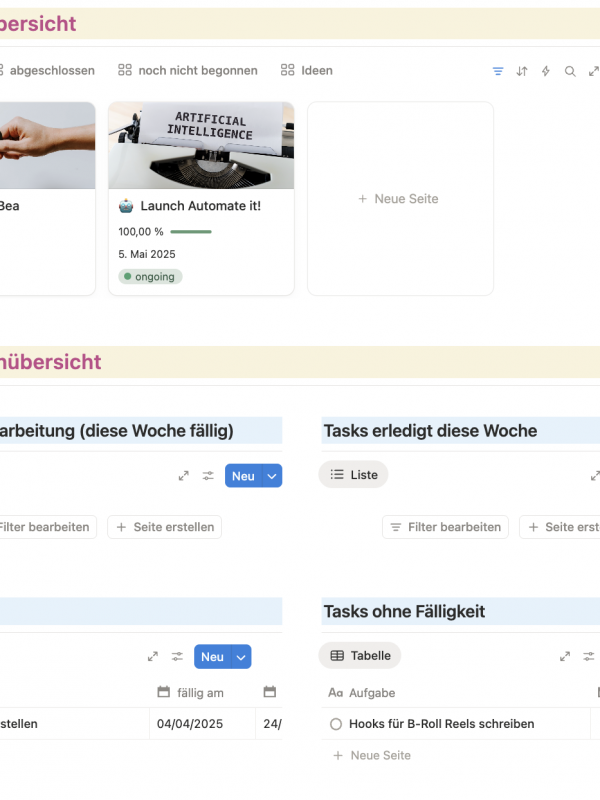Open search via the magnifying glass icon
This screenshot has width=600, height=800.
point(570,71)
